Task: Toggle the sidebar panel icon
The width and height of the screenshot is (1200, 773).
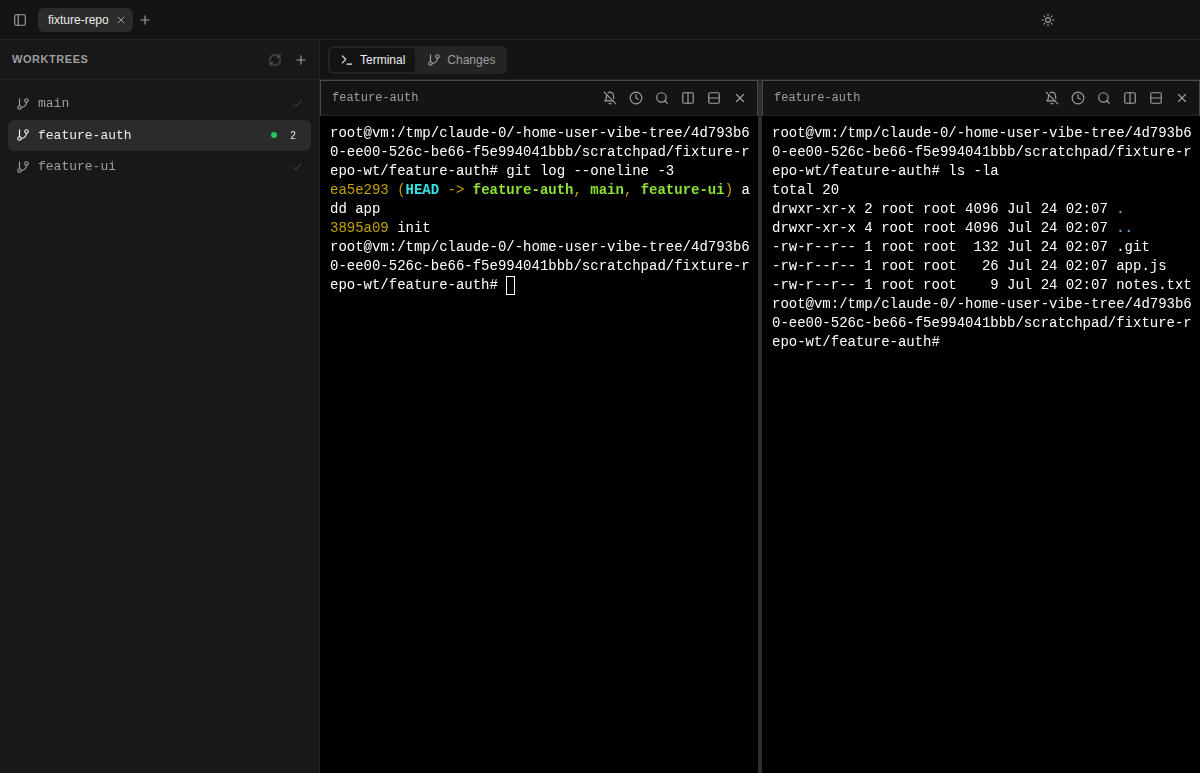Action: 20,20
